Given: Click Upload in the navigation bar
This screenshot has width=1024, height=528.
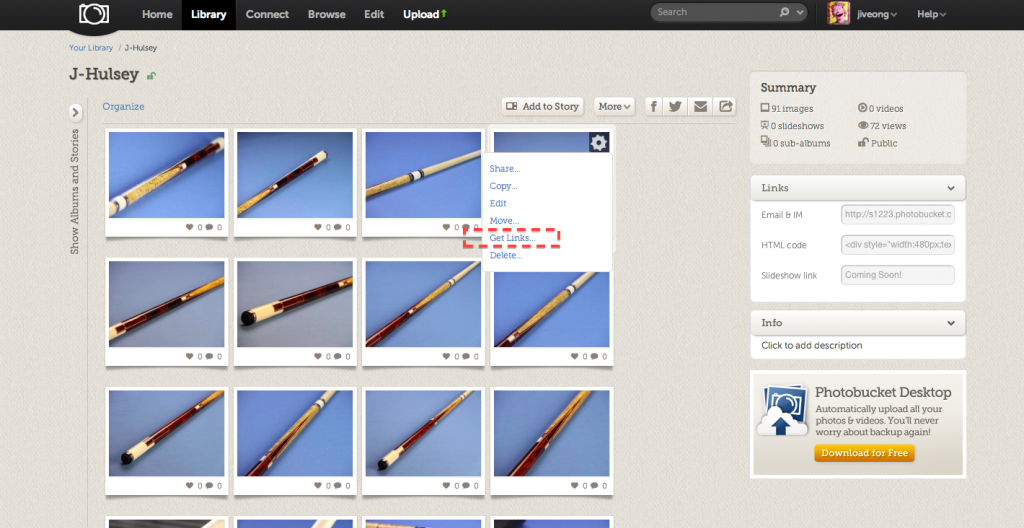Looking at the screenshot, I should point(424,14).
